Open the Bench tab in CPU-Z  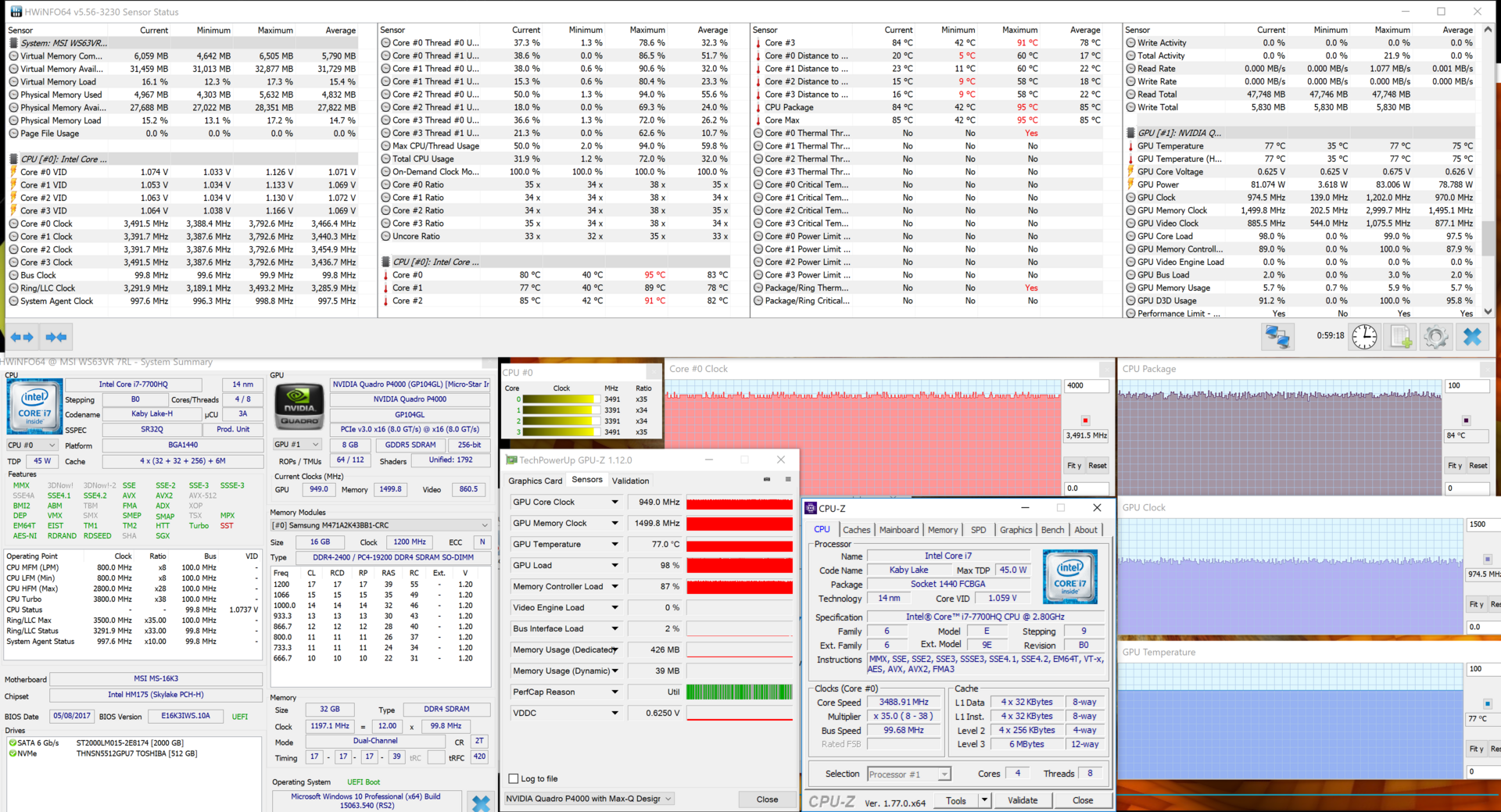click(x=1053, y=530)
